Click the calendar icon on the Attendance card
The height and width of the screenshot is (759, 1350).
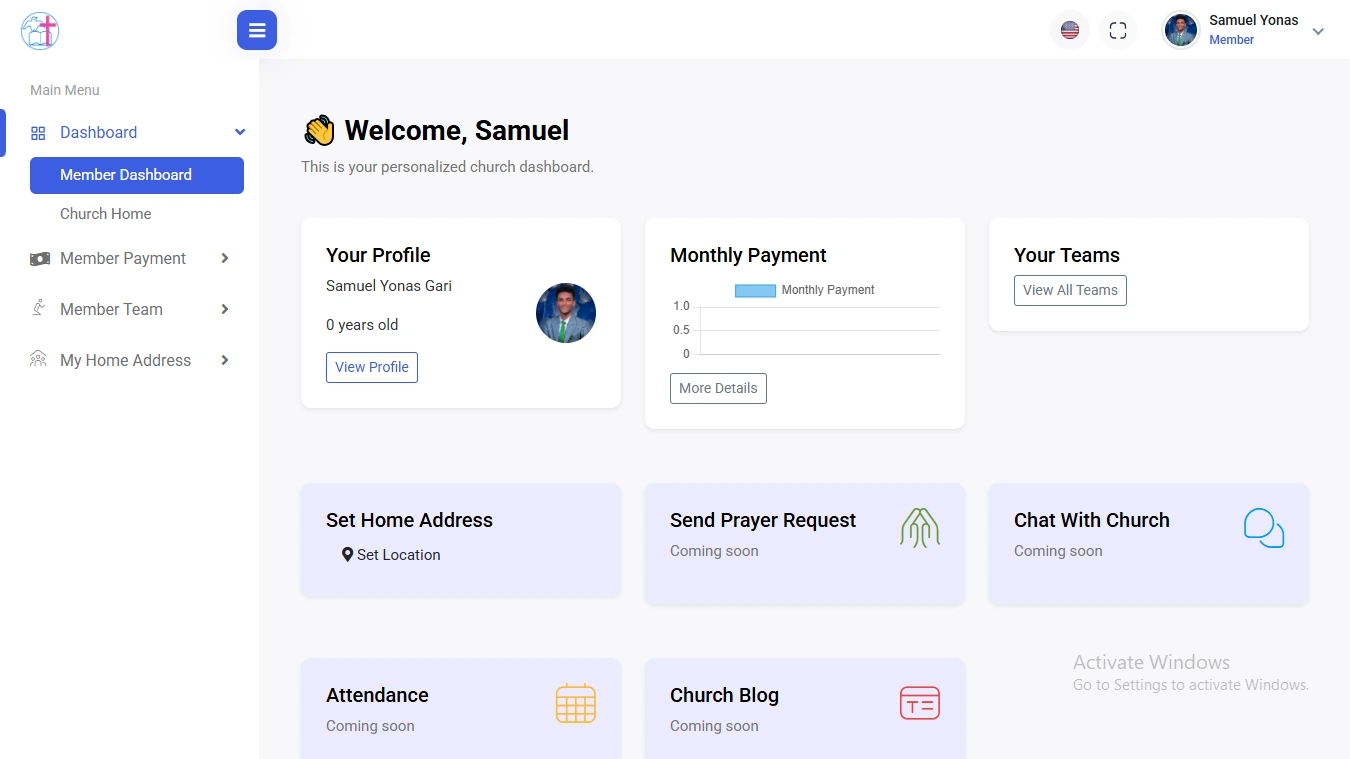[575, 703]
